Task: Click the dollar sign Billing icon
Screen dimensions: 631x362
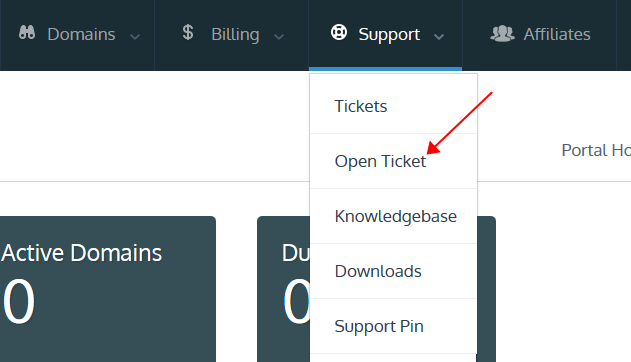Action: (188, 33)
